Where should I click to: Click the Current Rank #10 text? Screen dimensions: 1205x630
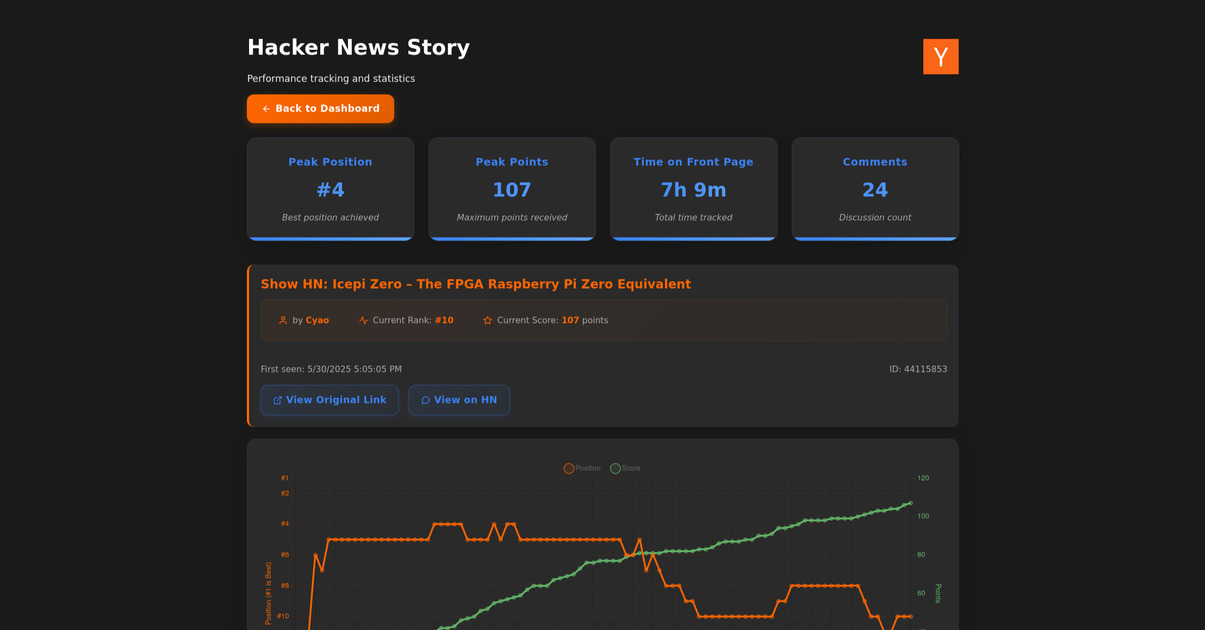pyautogui.click(x=413, y=320)
